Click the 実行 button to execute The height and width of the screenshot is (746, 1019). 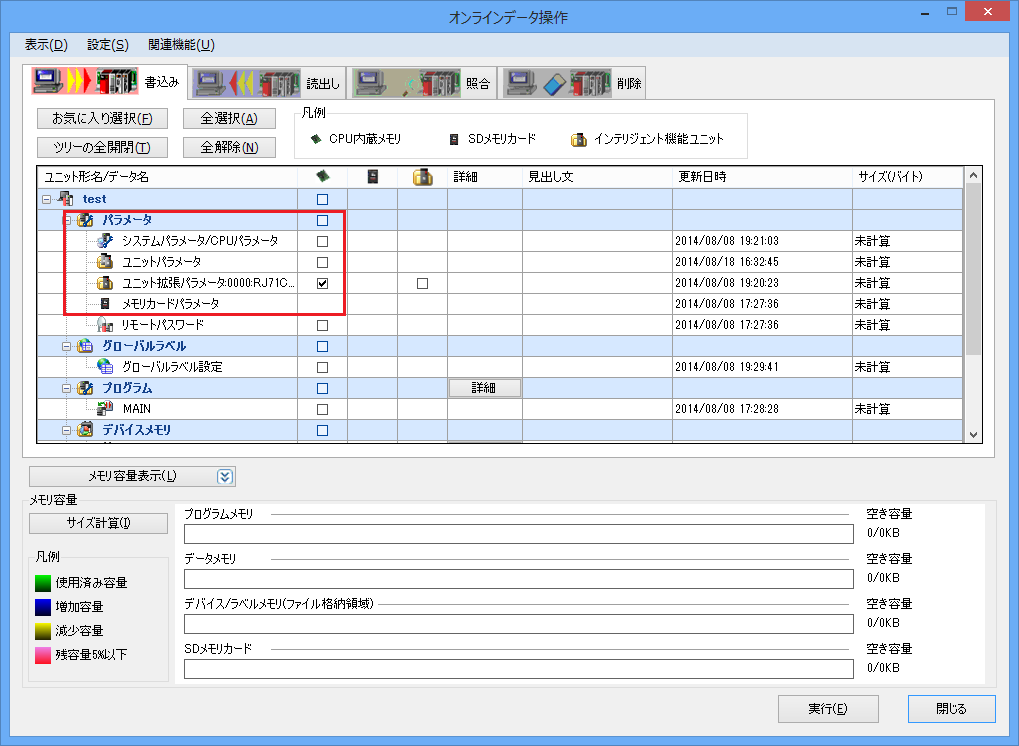pyautogui.click(x=827, y=708)
